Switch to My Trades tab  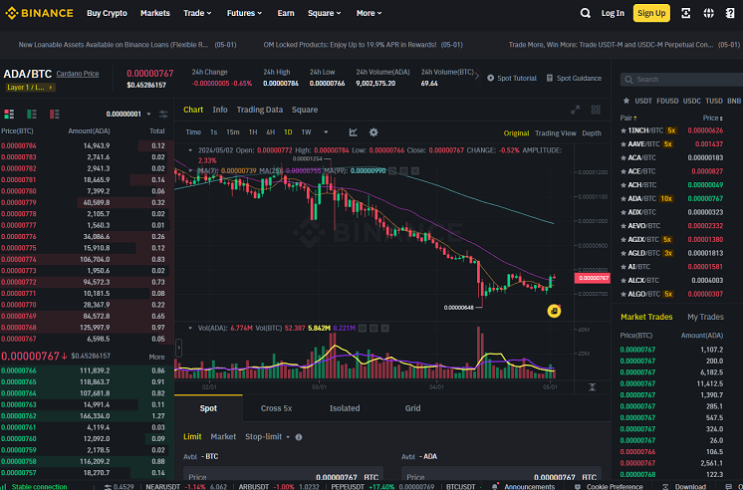coord(706,317)
